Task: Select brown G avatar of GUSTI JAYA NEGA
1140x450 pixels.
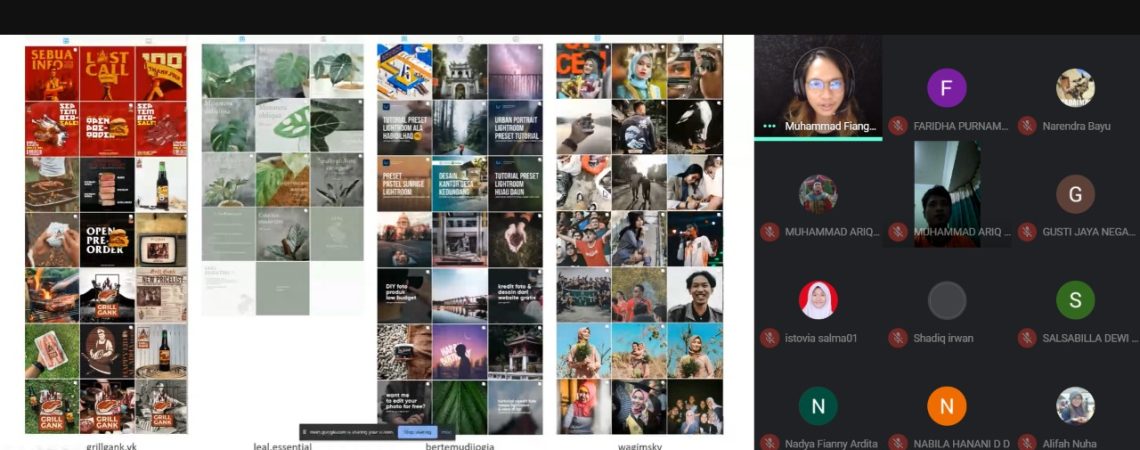Action: click(x=1075, y=194)
